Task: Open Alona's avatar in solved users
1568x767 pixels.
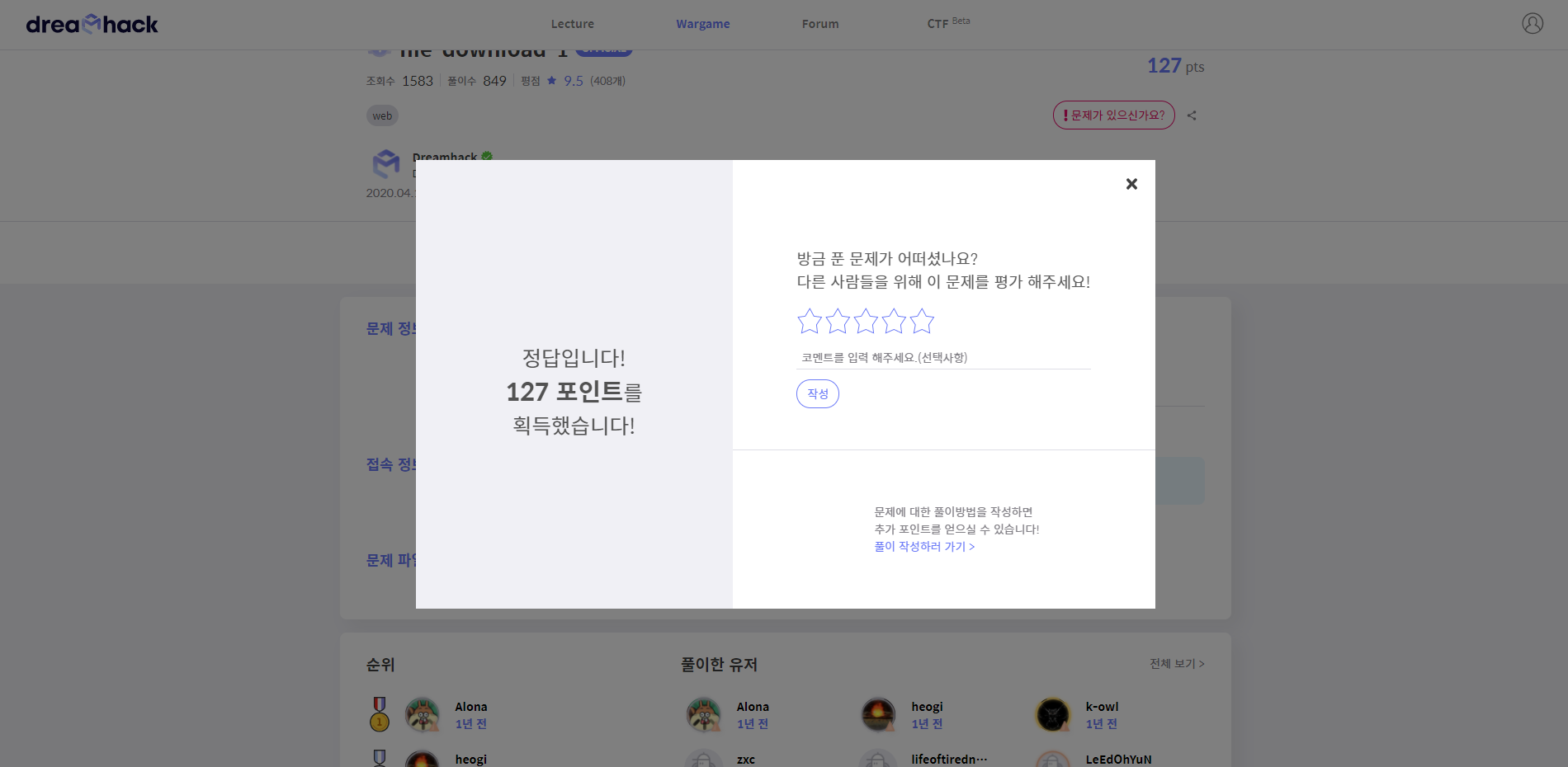Action: tap(704, 714)
